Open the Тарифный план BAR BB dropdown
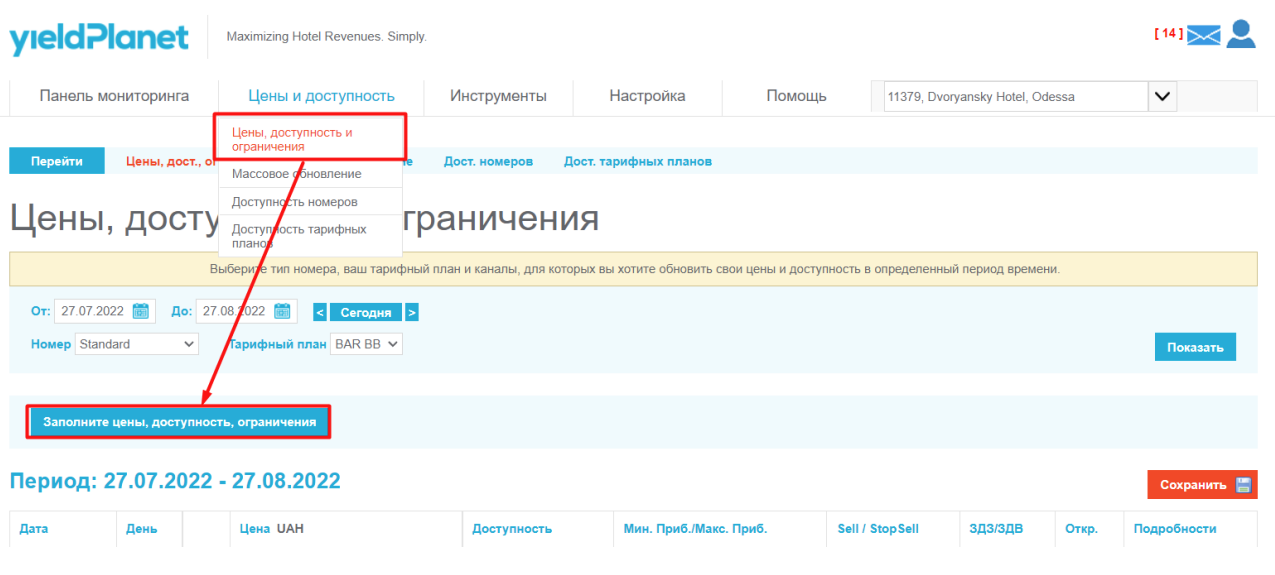Screen dimensions: 1275x575 click(x=366, y=344)
